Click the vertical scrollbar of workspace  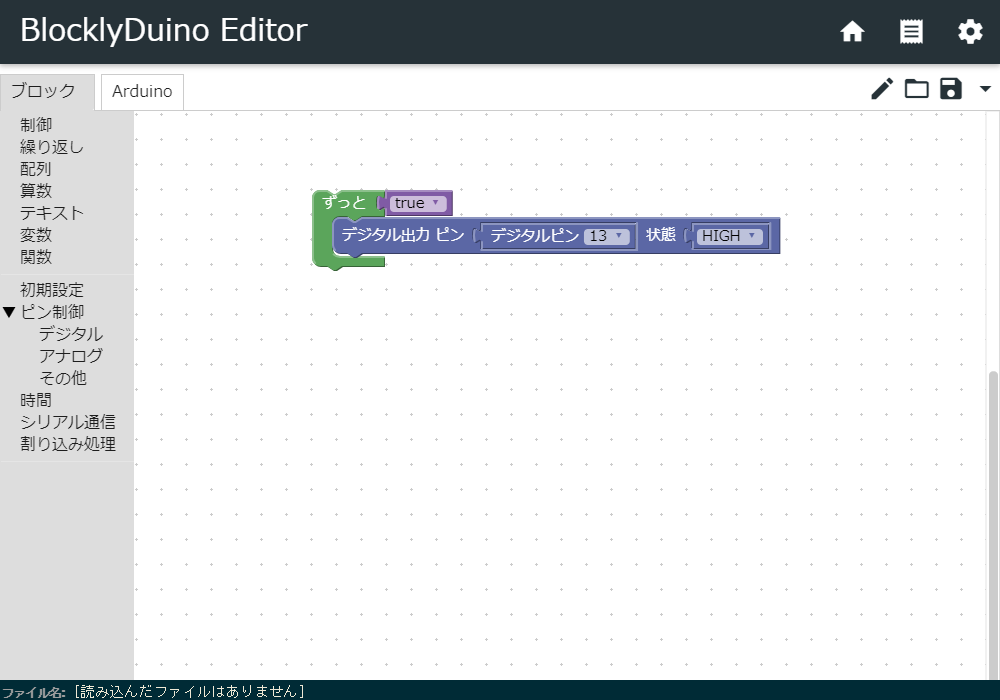[x=992, y=525]
